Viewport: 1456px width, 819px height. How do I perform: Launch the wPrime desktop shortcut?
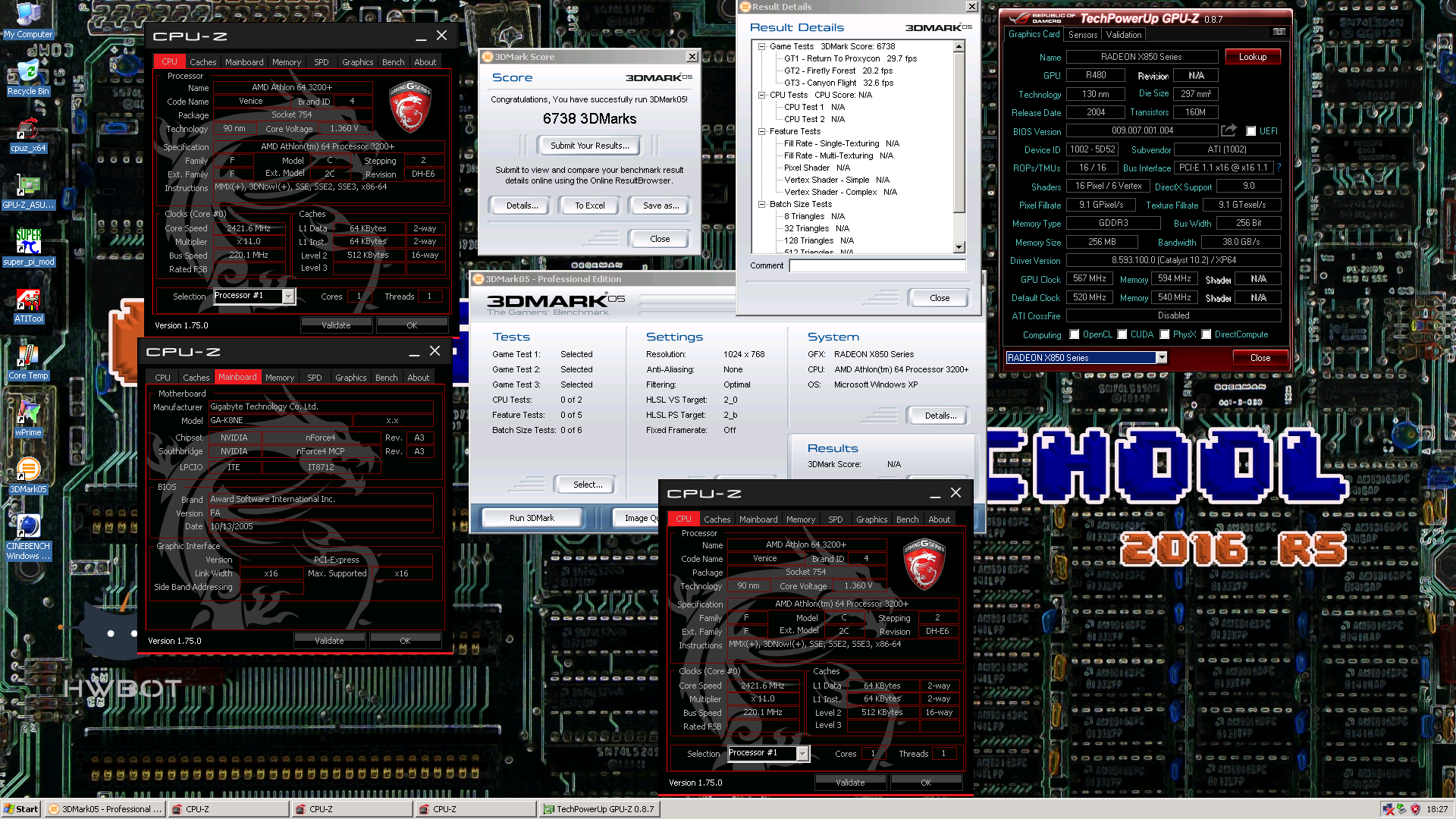click(28, 419)
